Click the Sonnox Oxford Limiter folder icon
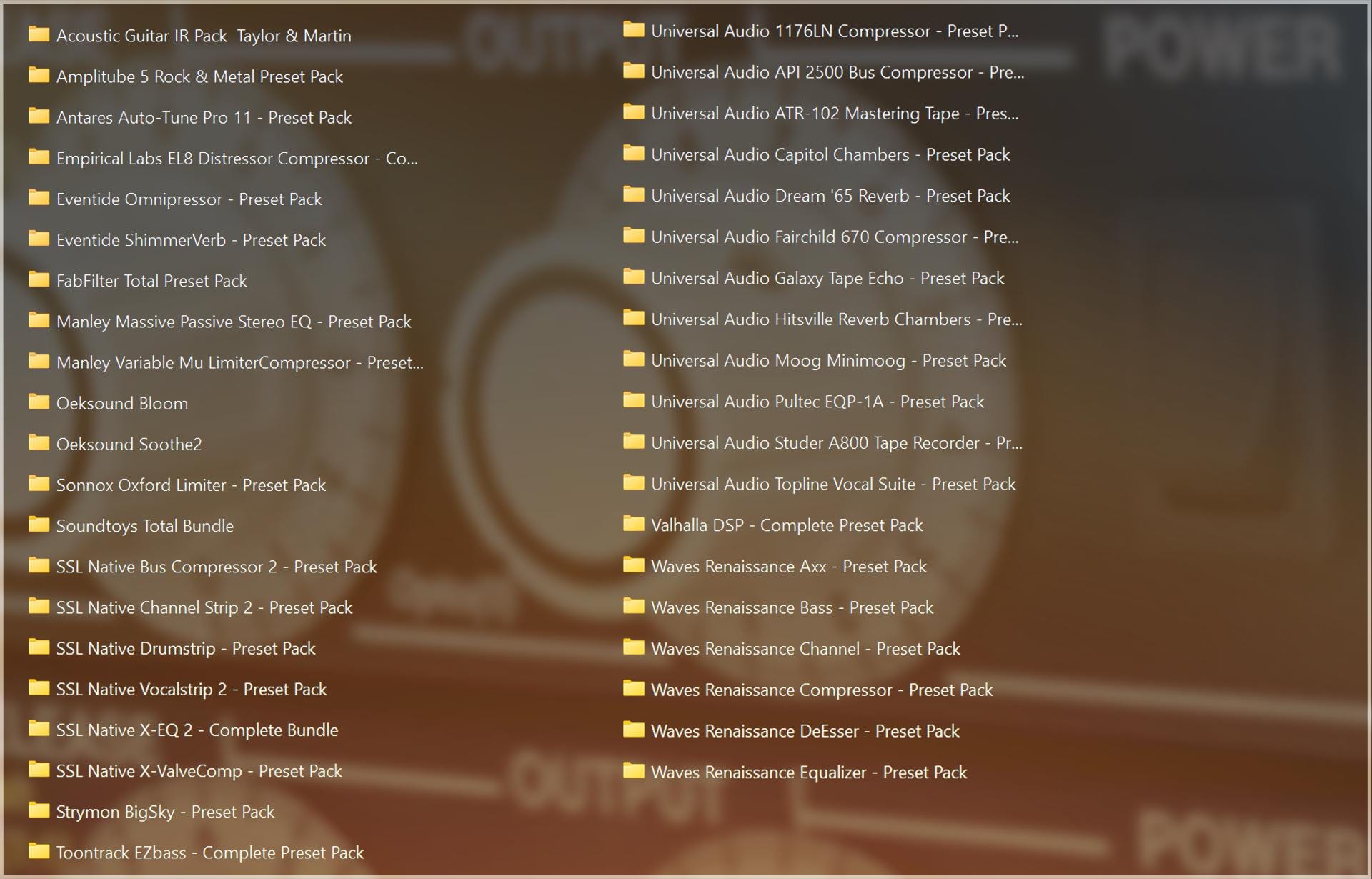This screenshot has width=1372, height=879. click(x=39, y=483)
